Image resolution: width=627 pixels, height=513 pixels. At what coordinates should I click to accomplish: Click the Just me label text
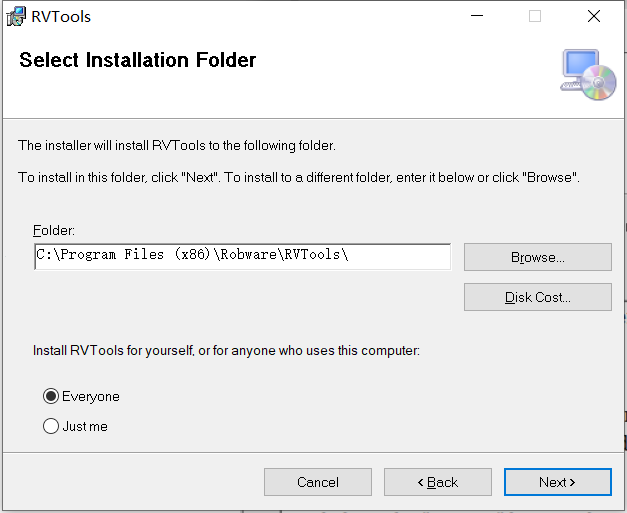[85, 427]
